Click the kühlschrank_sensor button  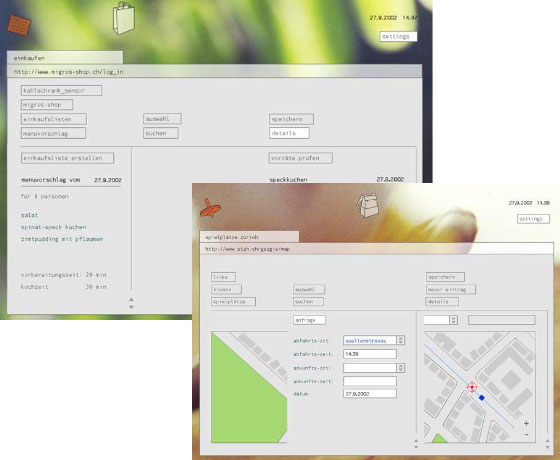pos(61,91)
